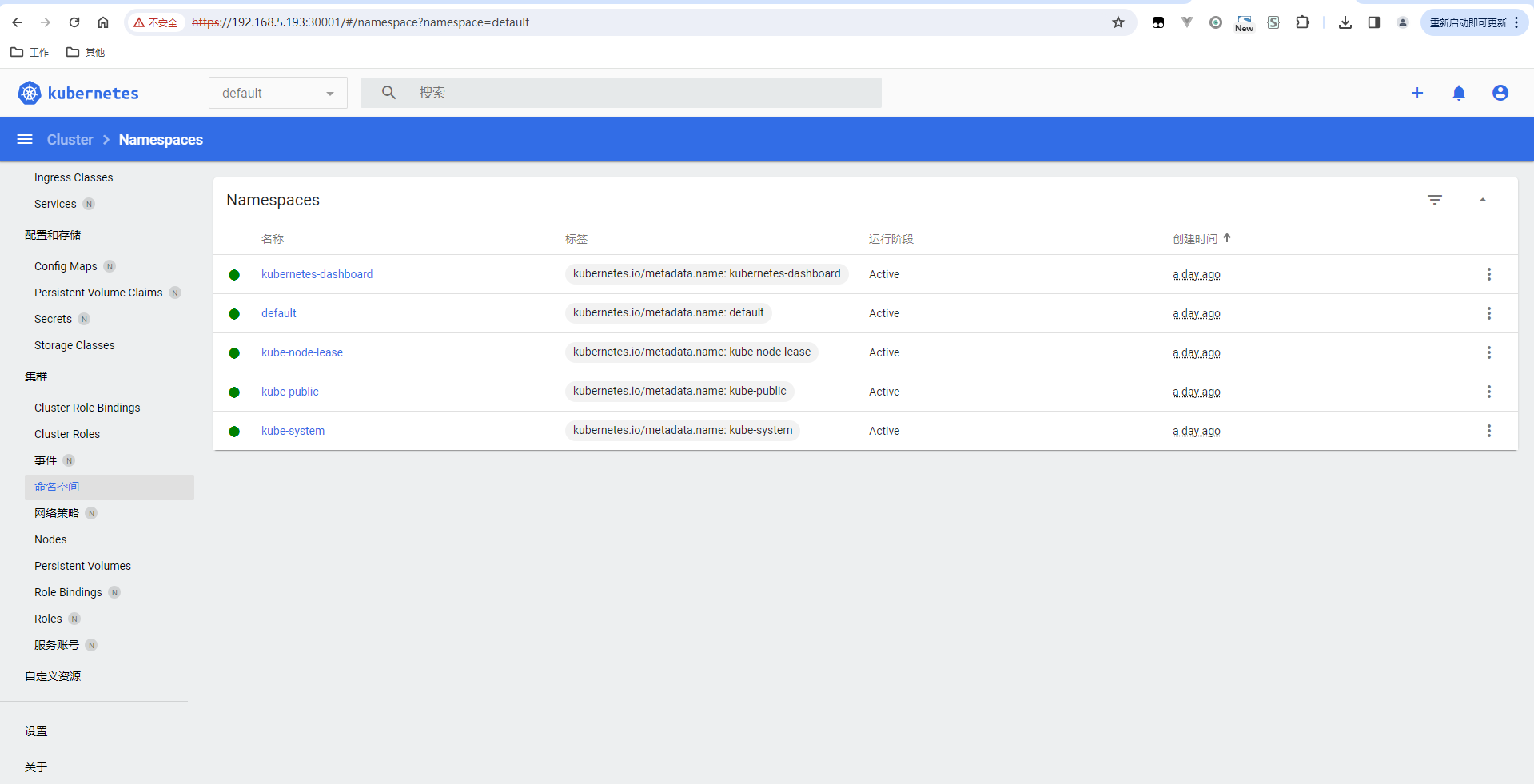The height and width of the screenshot is (784, 1534).
Task: Open 事件 events in the sidebar
Action: 46,460
